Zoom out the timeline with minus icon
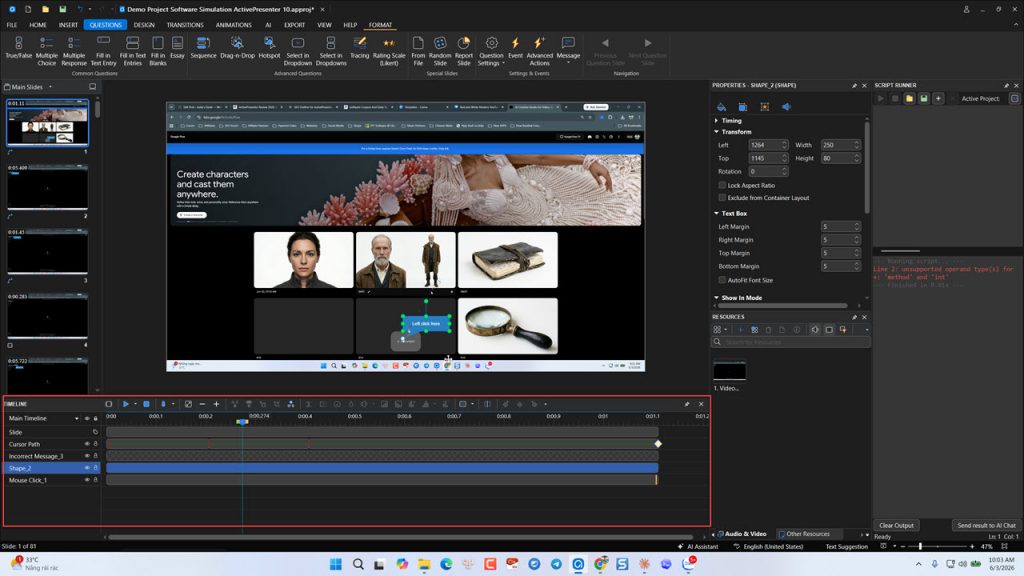 click(202, 404)
